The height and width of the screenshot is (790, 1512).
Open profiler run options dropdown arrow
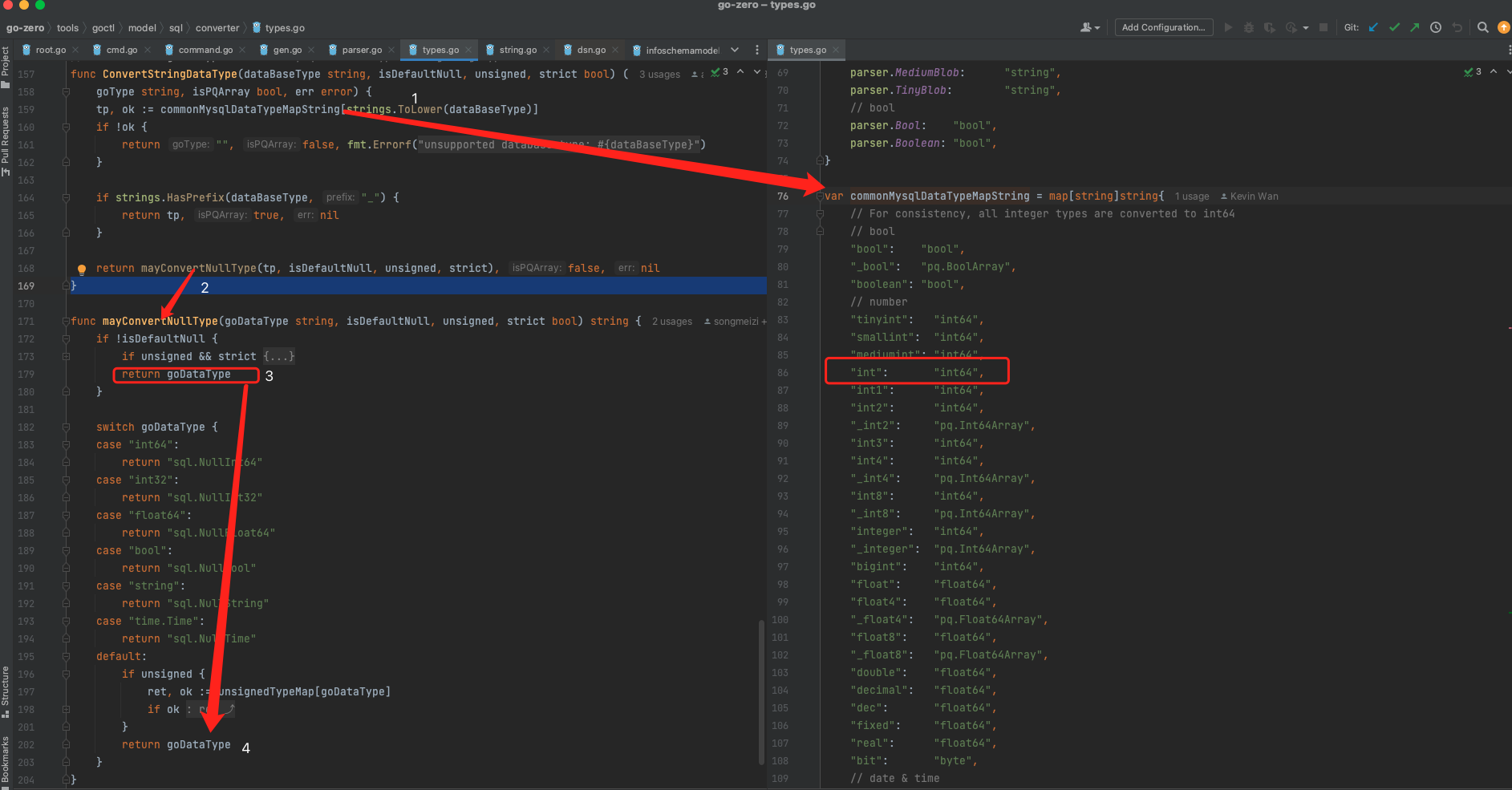point(1306,28)
